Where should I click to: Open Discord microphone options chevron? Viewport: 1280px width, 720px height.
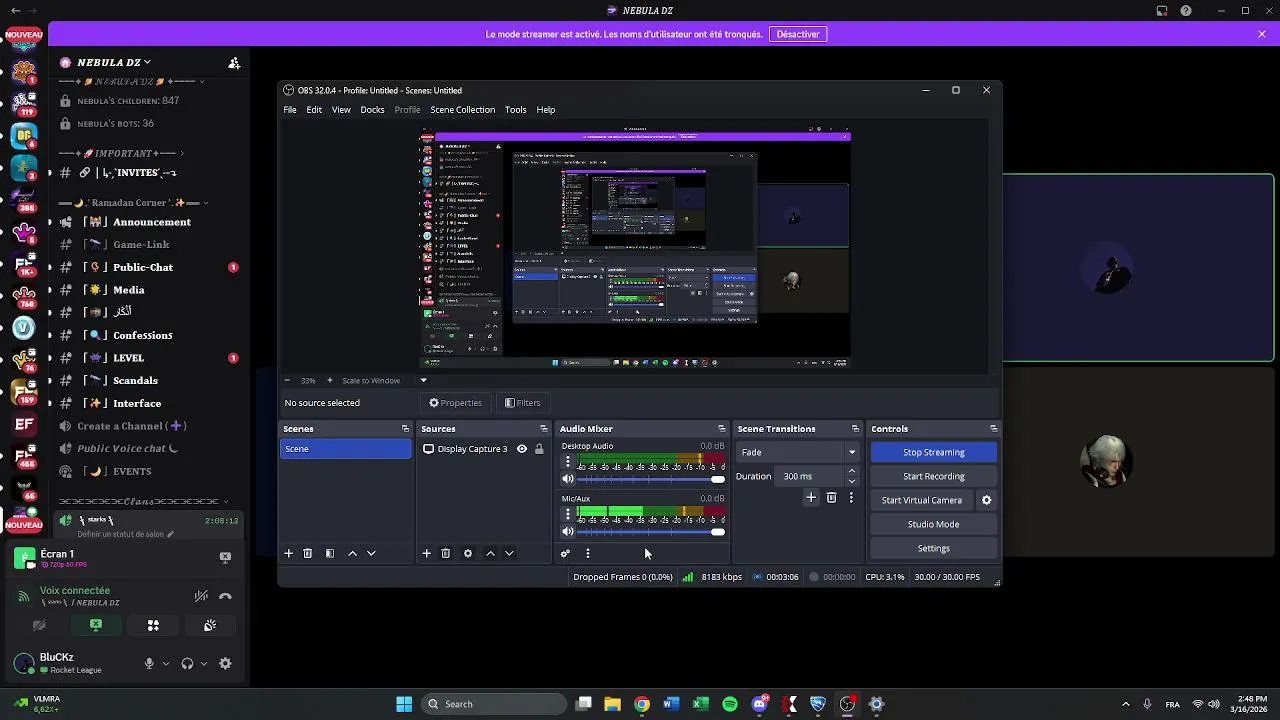point(166,663)
